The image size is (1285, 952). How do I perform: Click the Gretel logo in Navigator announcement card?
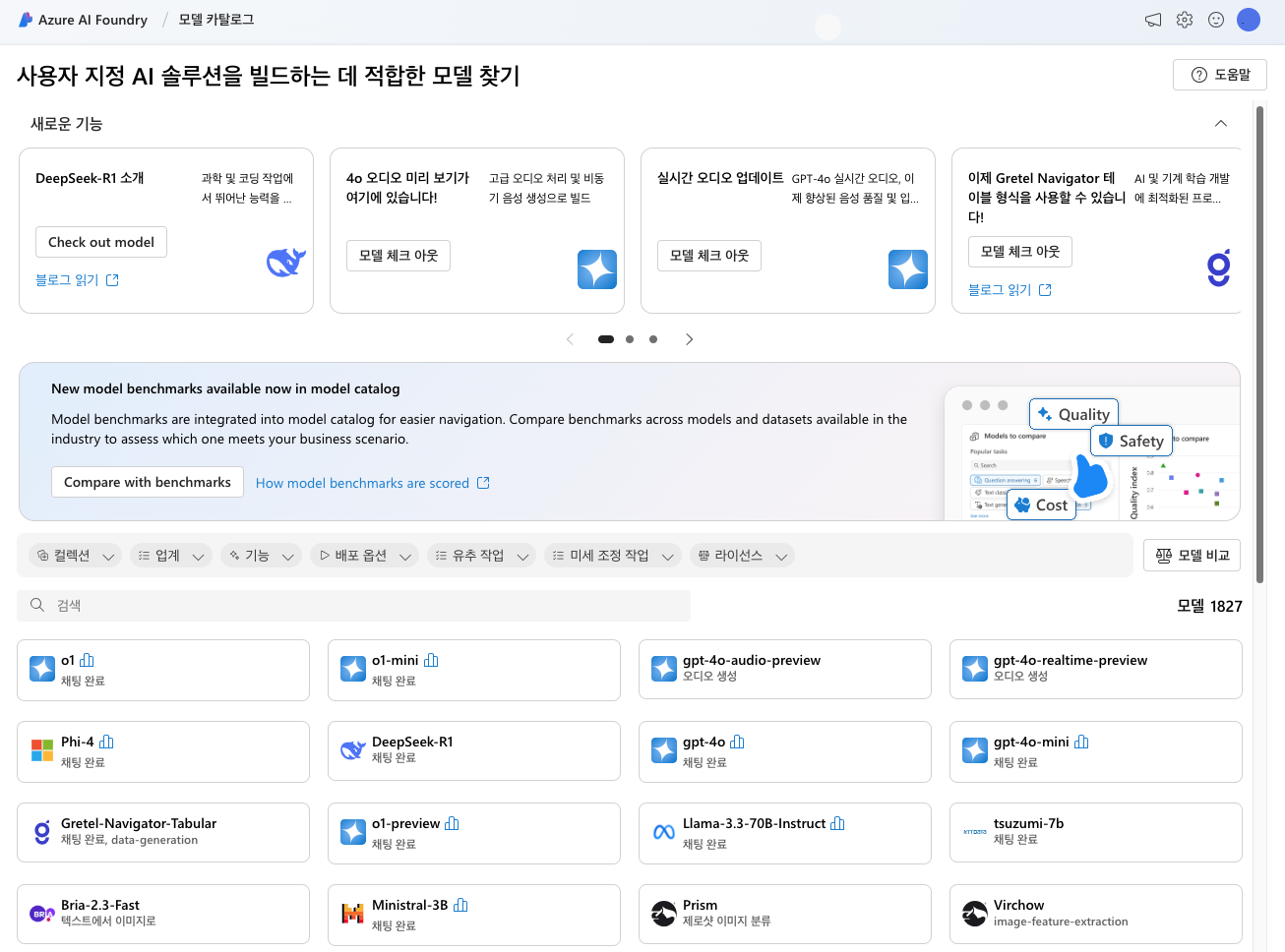[x=1219, y=268]
